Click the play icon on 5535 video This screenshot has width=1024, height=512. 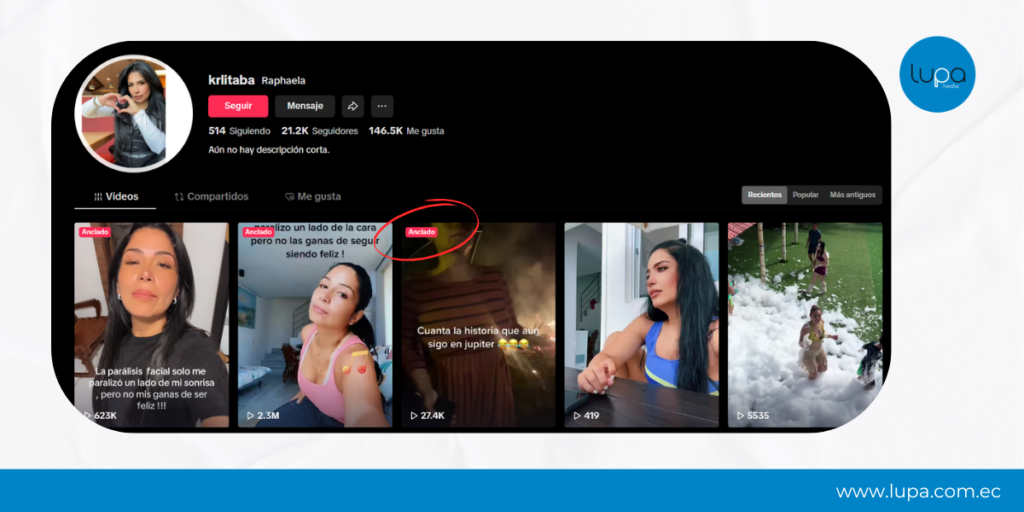[x=741, y=415]
